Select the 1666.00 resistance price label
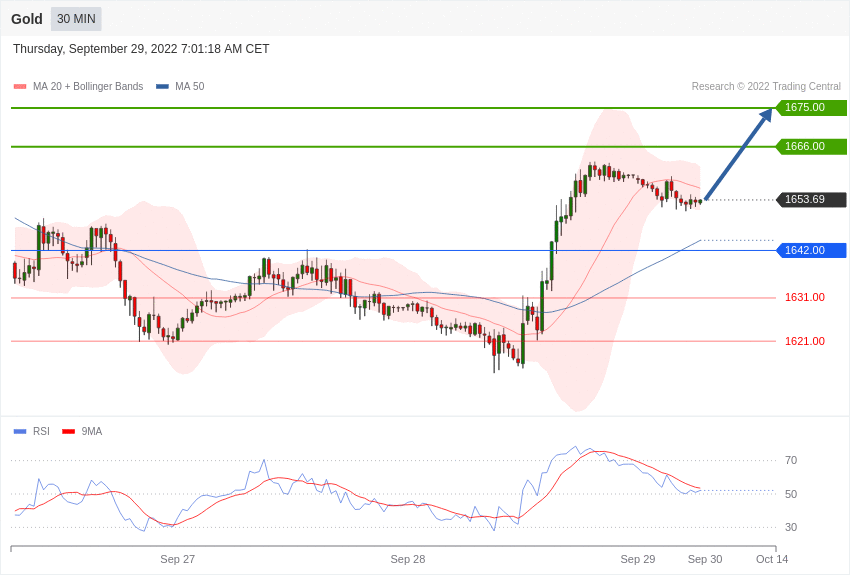850x576 pixels. point(812,146)
